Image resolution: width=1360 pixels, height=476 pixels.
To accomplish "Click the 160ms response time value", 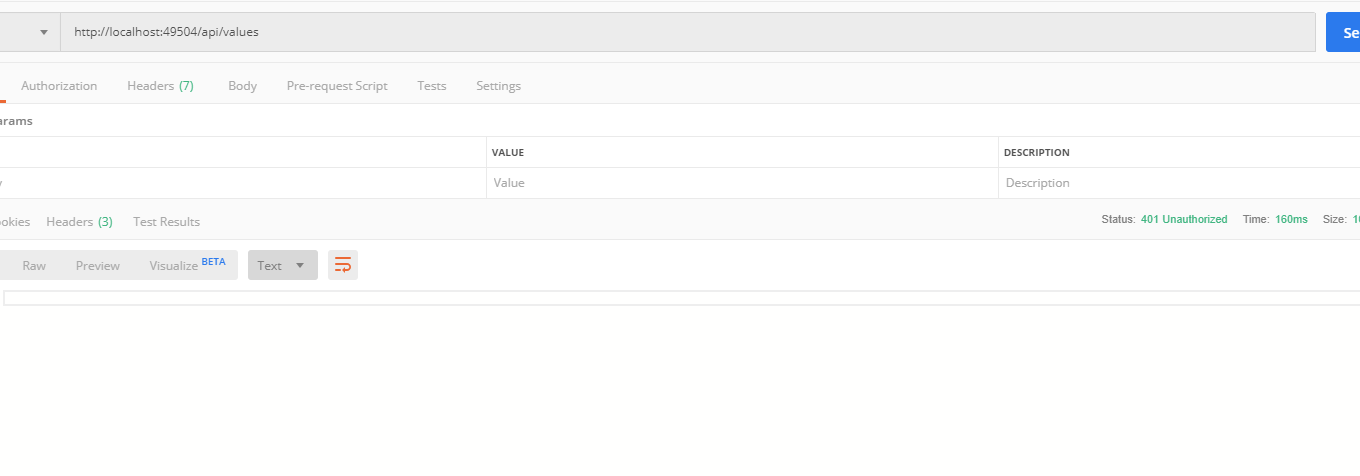I will (1291, 219).
